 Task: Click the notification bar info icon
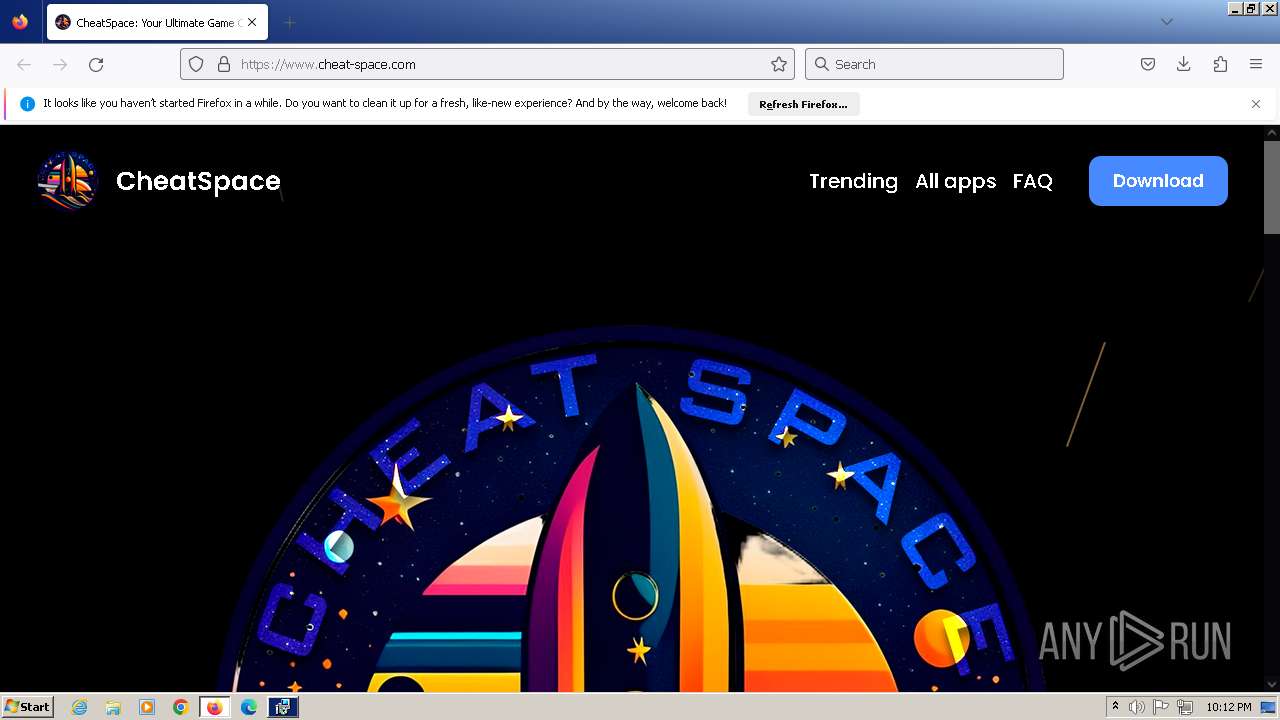click(x=27, y=104)
